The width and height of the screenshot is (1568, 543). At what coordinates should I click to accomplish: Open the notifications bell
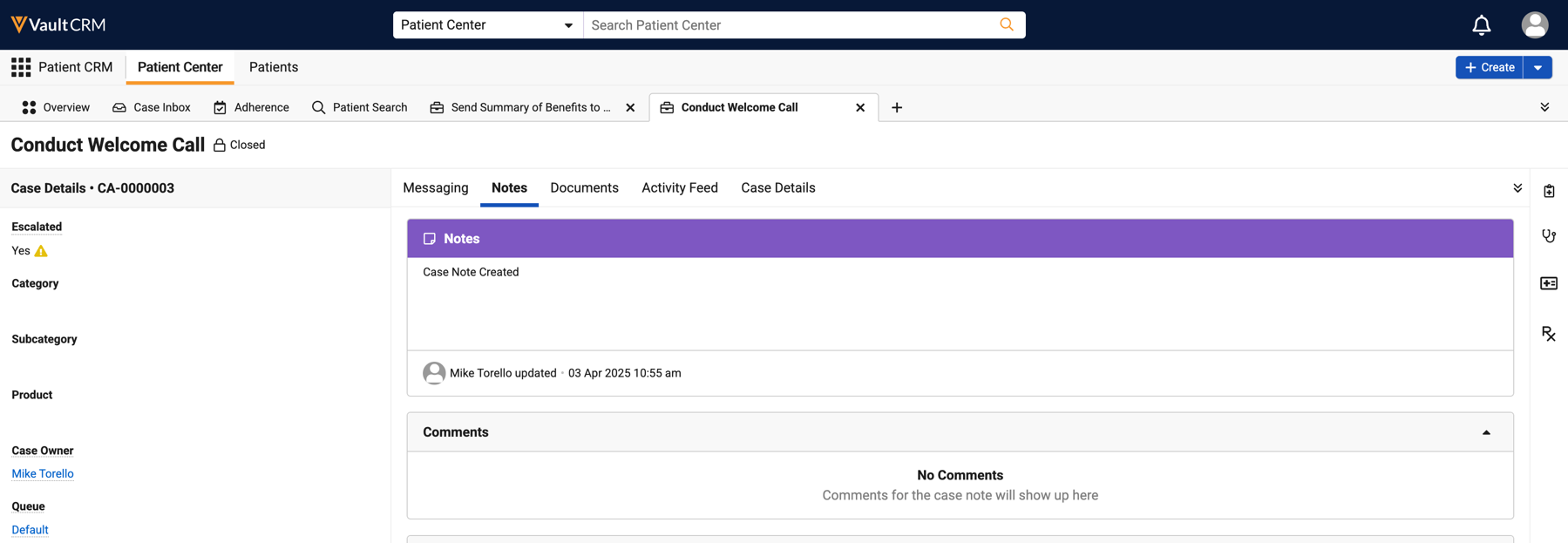[x=1481, y=25]
